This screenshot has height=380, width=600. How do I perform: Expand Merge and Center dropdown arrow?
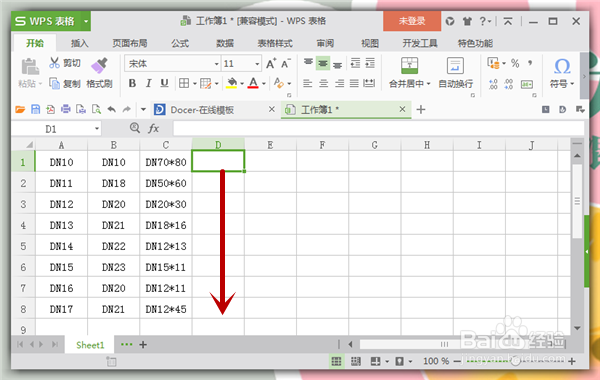pos(428,83)
